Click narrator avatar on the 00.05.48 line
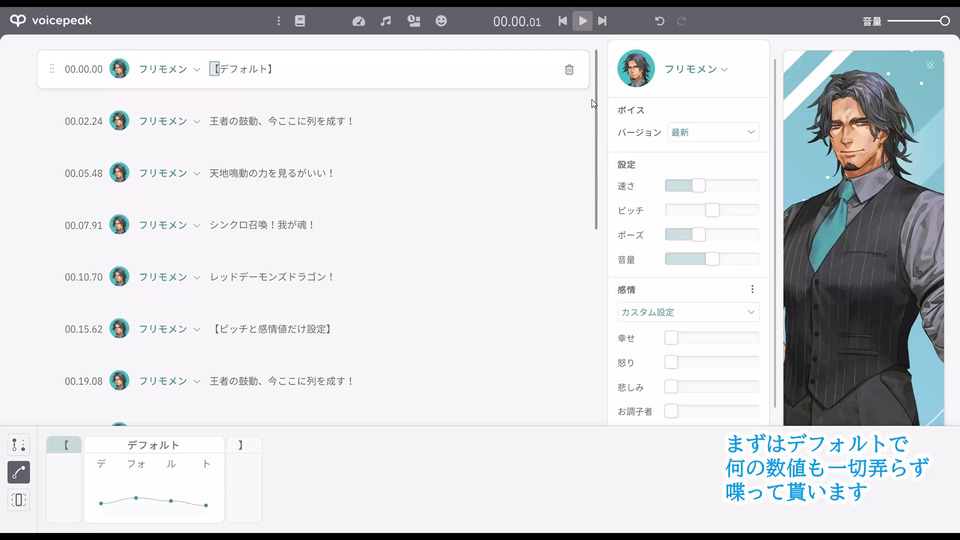Viewport: 960px width, 540px height. click(119, 173)
